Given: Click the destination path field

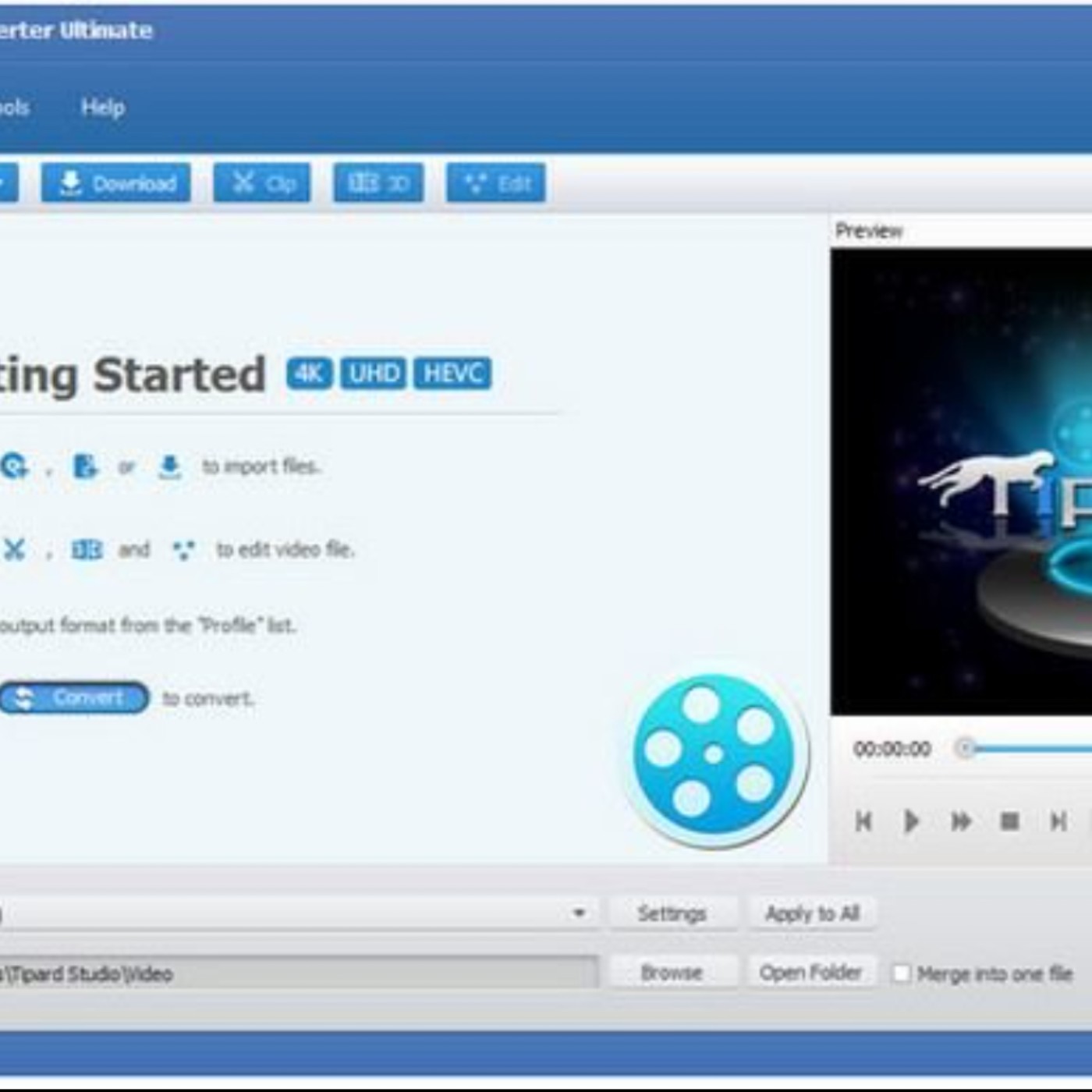Looking at the screenshot, I should tap(299, 973).
